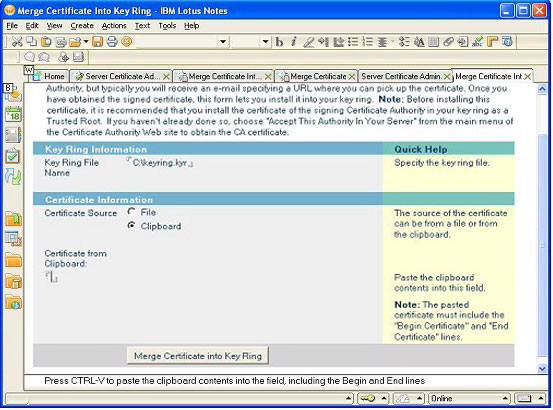Open Mail from the bookmark bar
The height and width of the screenshot is (410, 553).
[13, 93]
